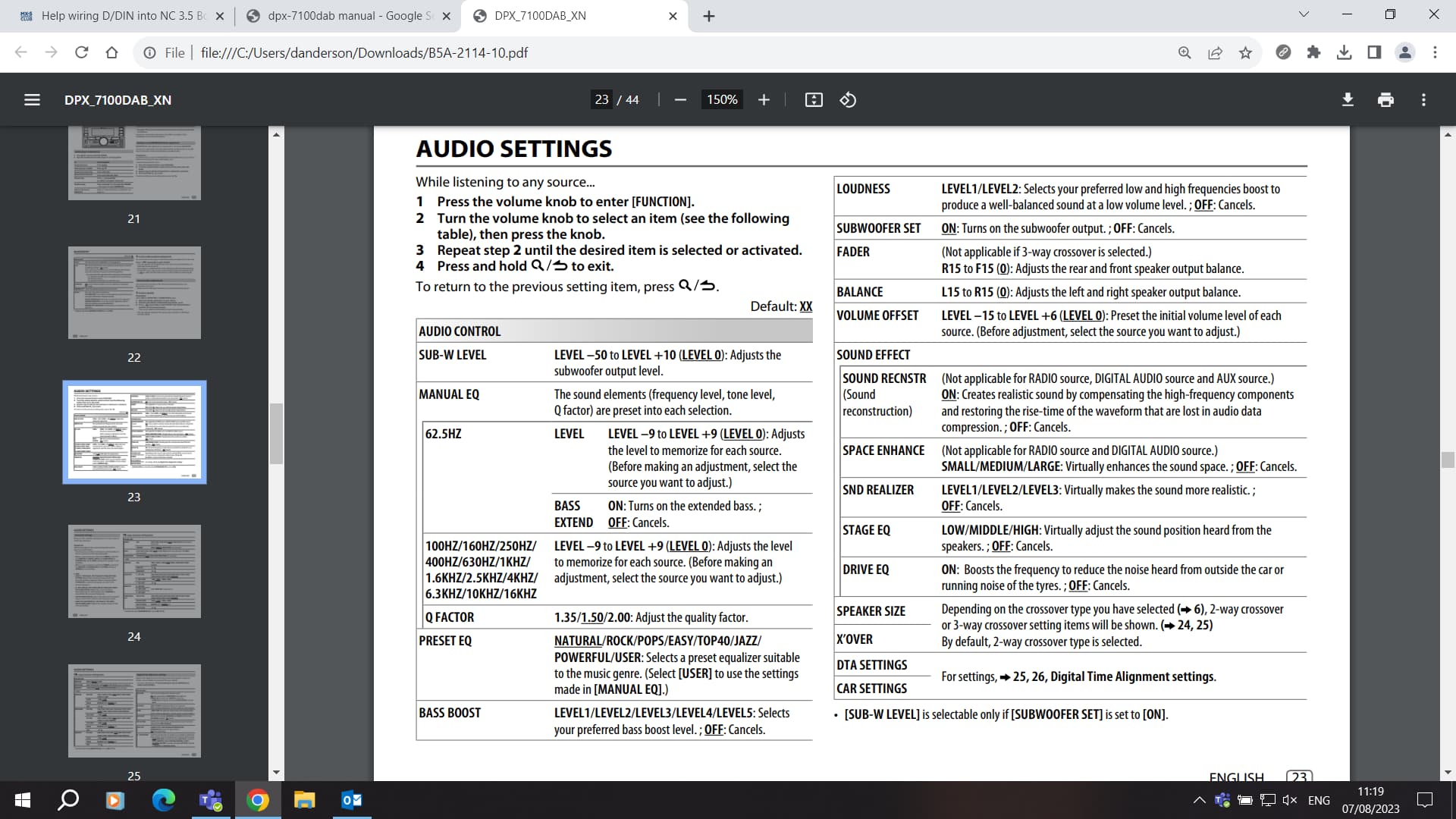
Task: Show hidden system tray icons
Action: [1199, 800]
